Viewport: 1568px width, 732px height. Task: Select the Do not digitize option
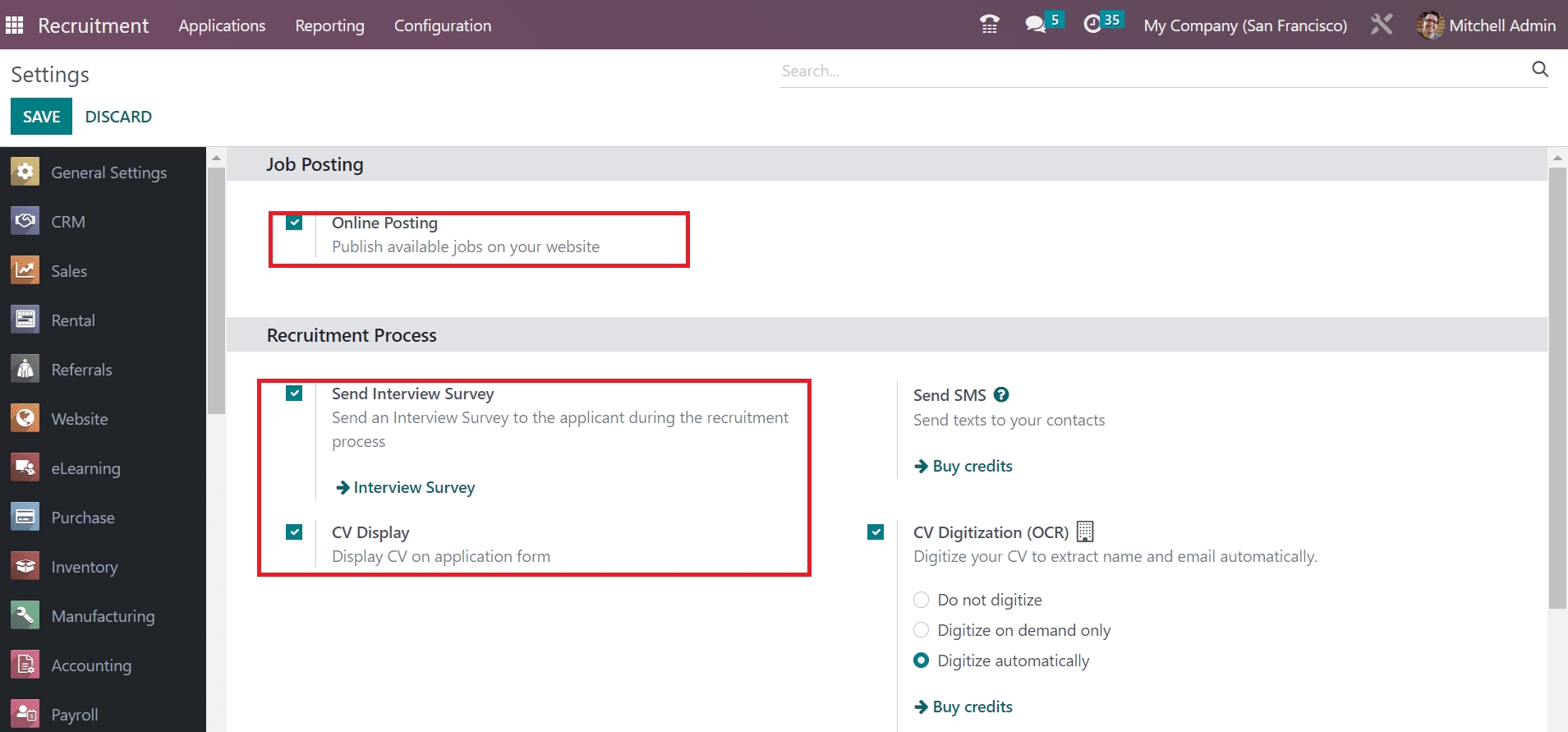pos(922,600)
